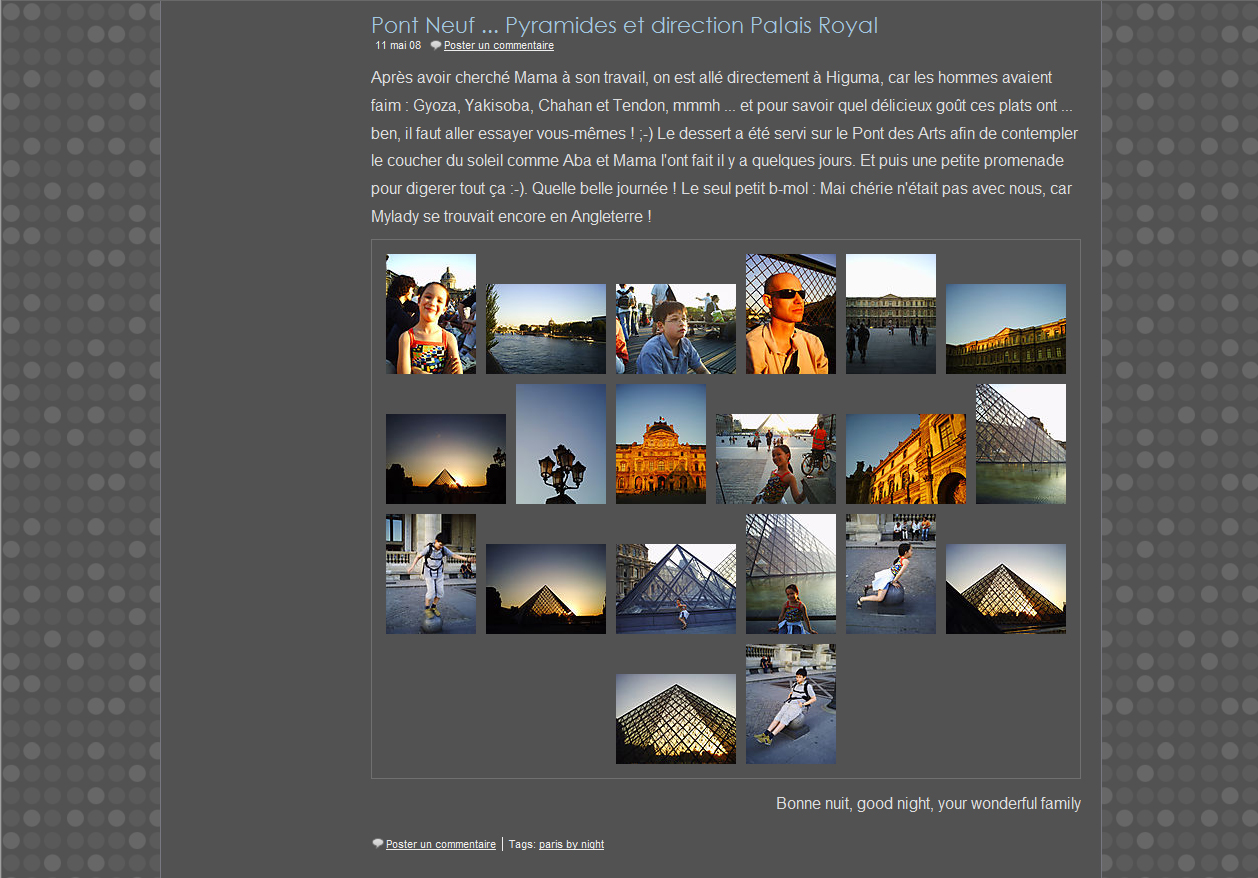Open the front-facing golden Louvre pavilion photo

[x=661, y=444]
